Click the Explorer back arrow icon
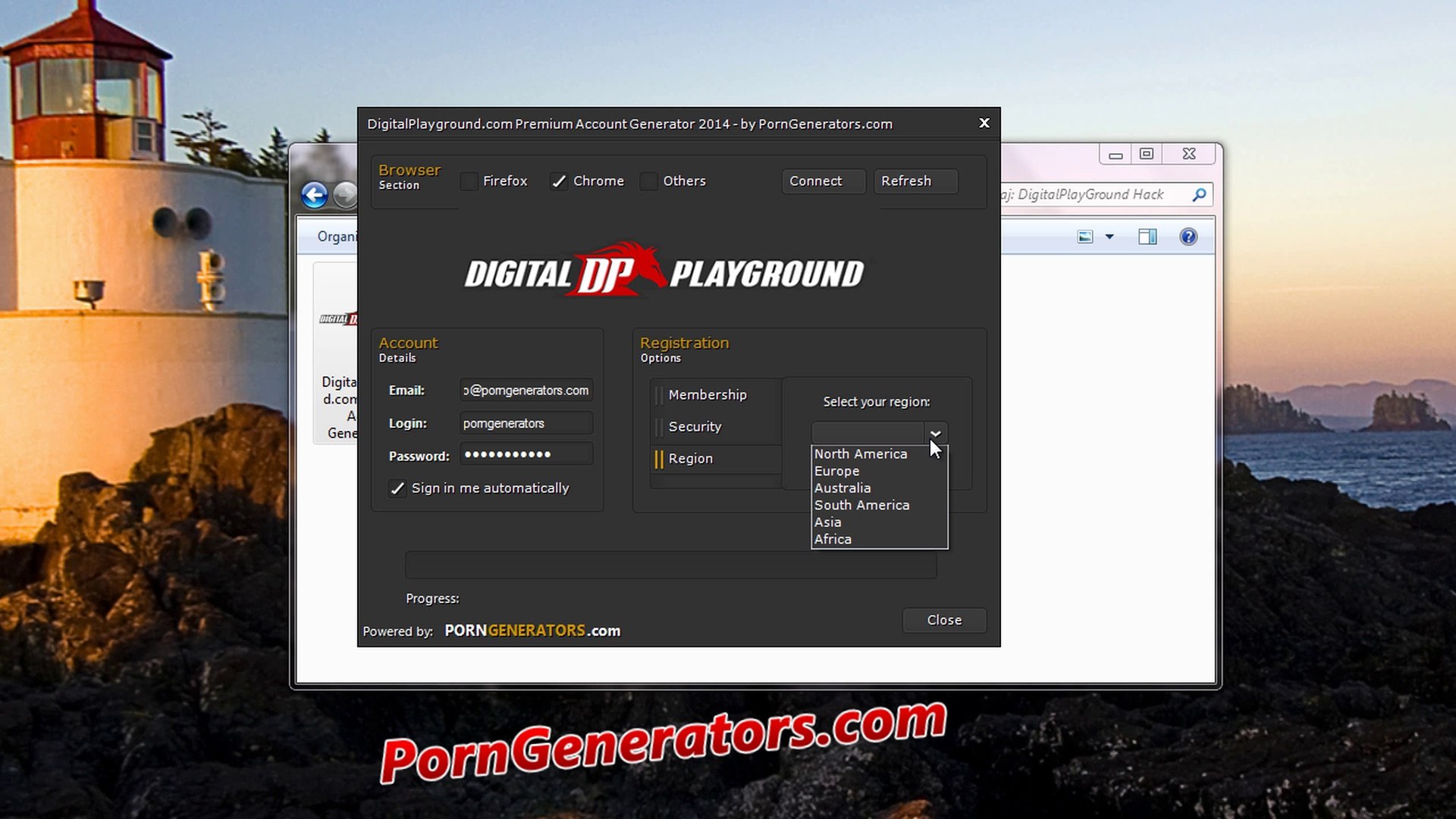The height and width of the screenshot is (819, 1456). (x=314, y=195)
